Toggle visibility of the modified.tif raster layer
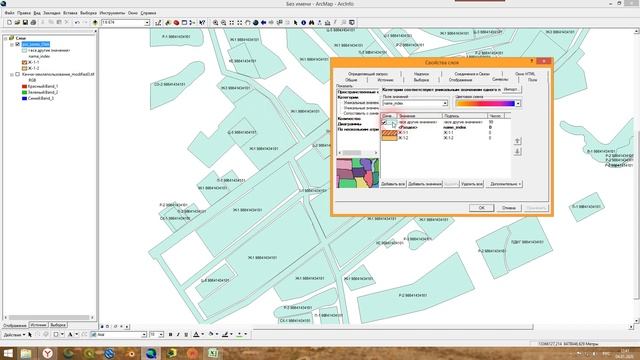The width and height of the screenshot is (640, 360). coord(18,74)
